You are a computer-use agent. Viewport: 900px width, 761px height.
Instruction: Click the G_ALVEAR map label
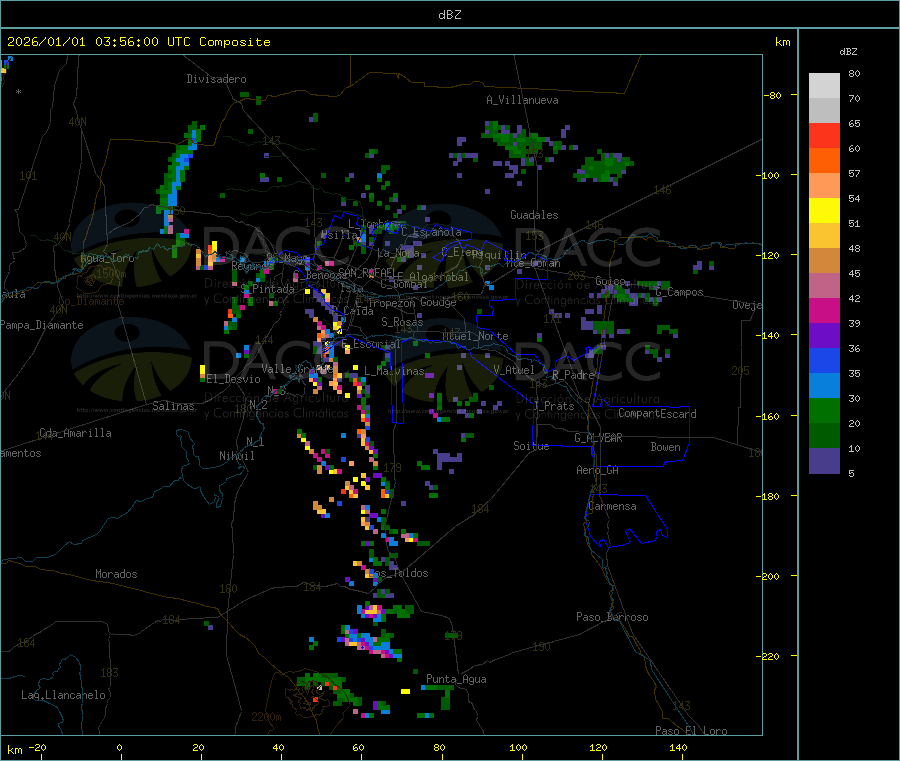(x=598, y=438)
